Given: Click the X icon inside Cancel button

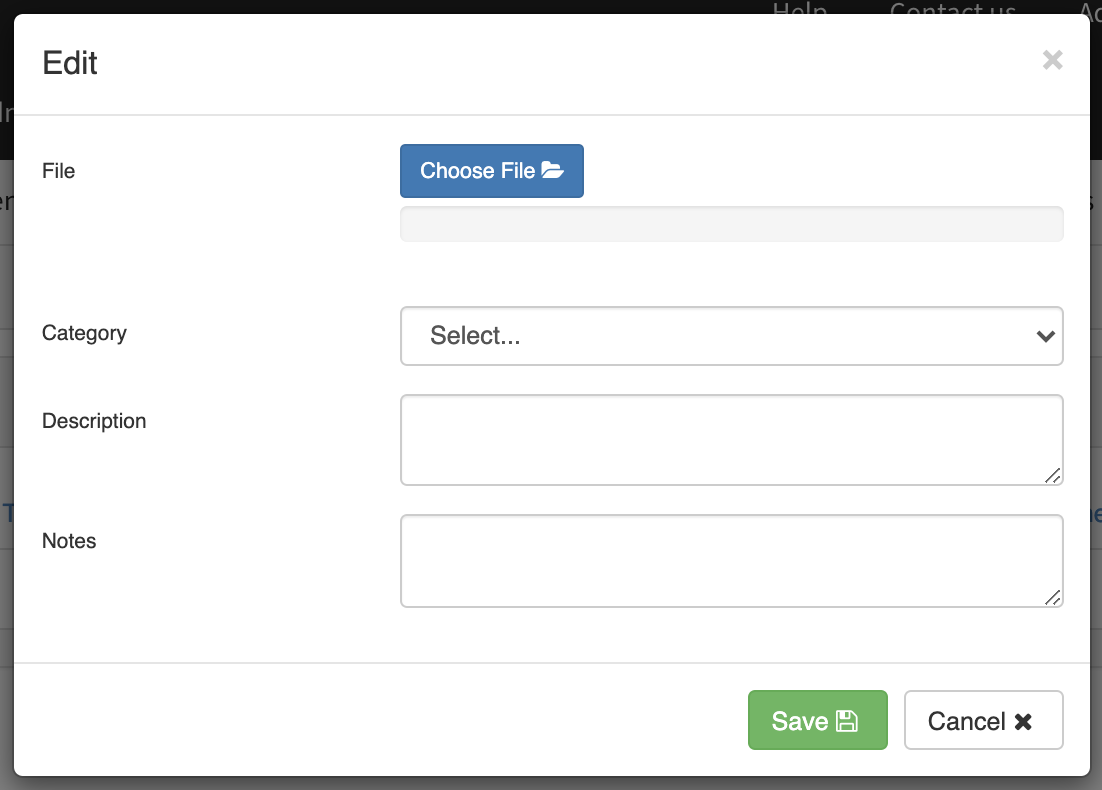Looking at the screenshot, I should coord(1023,721).
